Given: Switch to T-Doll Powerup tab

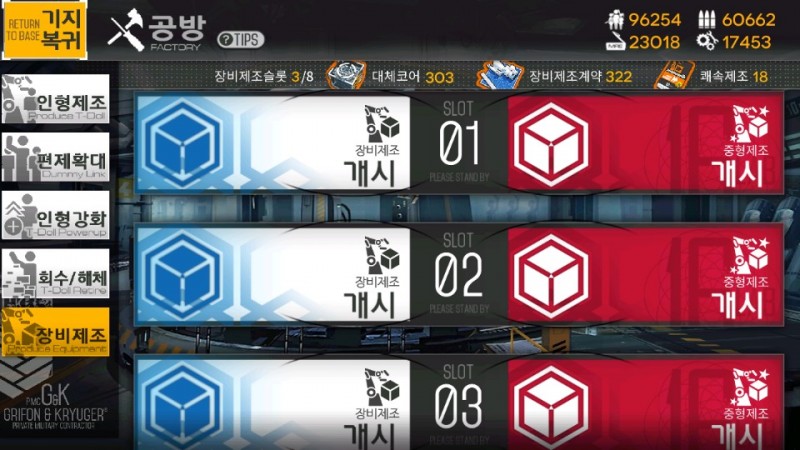Looking at the screenshot, I should pyautogui.click(x=56, y=215).
